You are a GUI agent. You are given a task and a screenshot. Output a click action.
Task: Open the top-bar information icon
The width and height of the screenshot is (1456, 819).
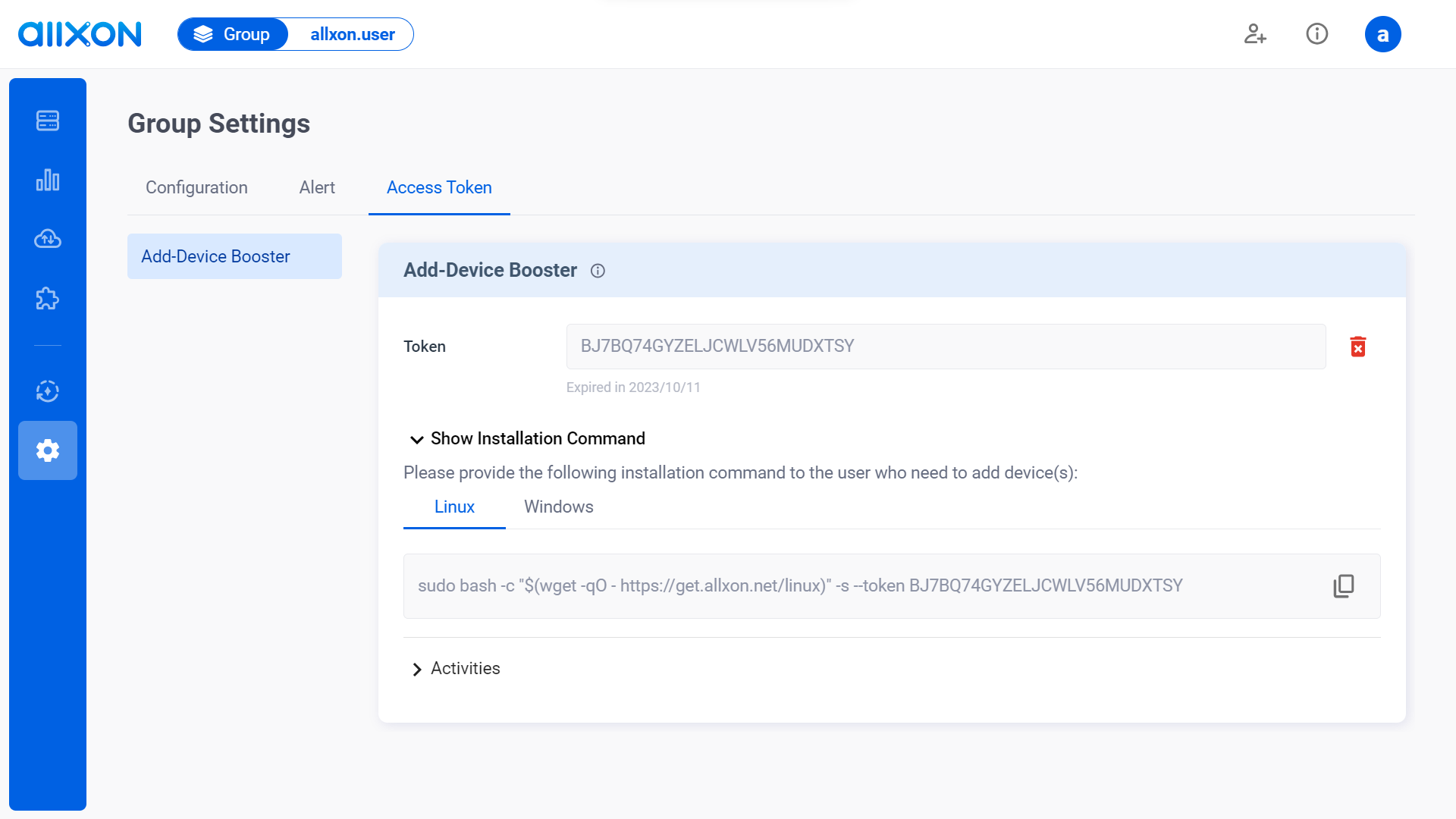point(1317,34)
